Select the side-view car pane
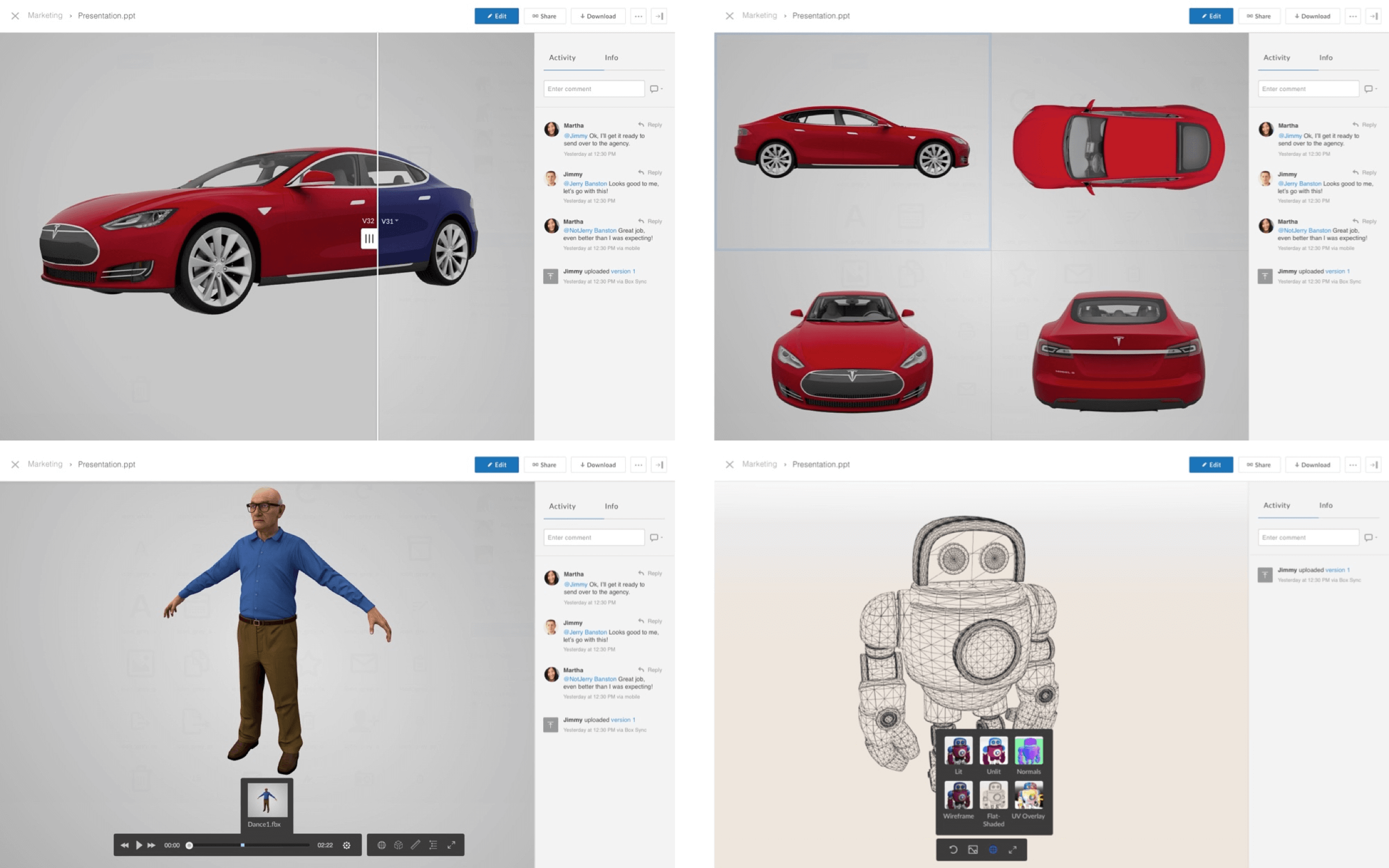This screenshot has height=868, width=1389. pos(852,141)
